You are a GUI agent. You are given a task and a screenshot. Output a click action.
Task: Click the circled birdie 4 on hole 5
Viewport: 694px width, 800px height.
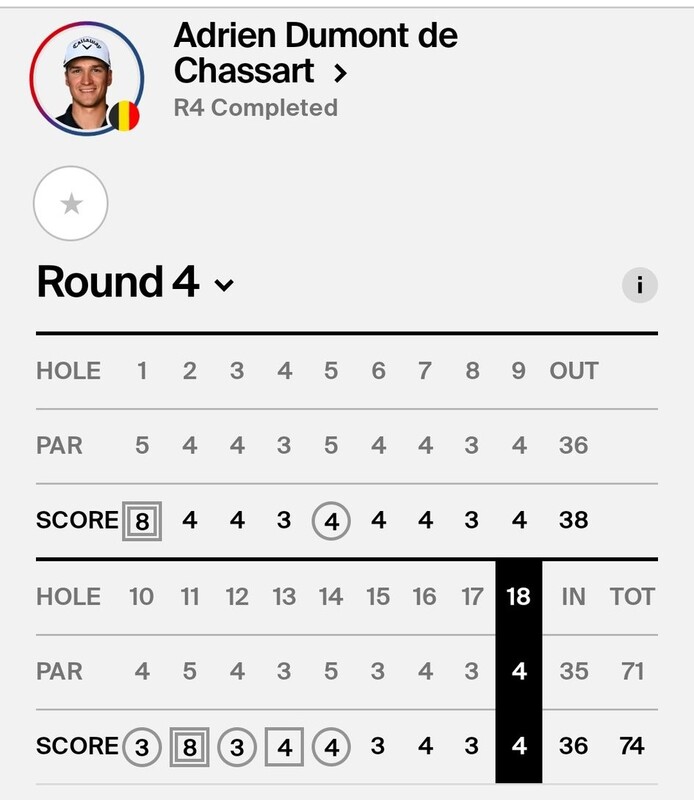[x=331, y=520]
